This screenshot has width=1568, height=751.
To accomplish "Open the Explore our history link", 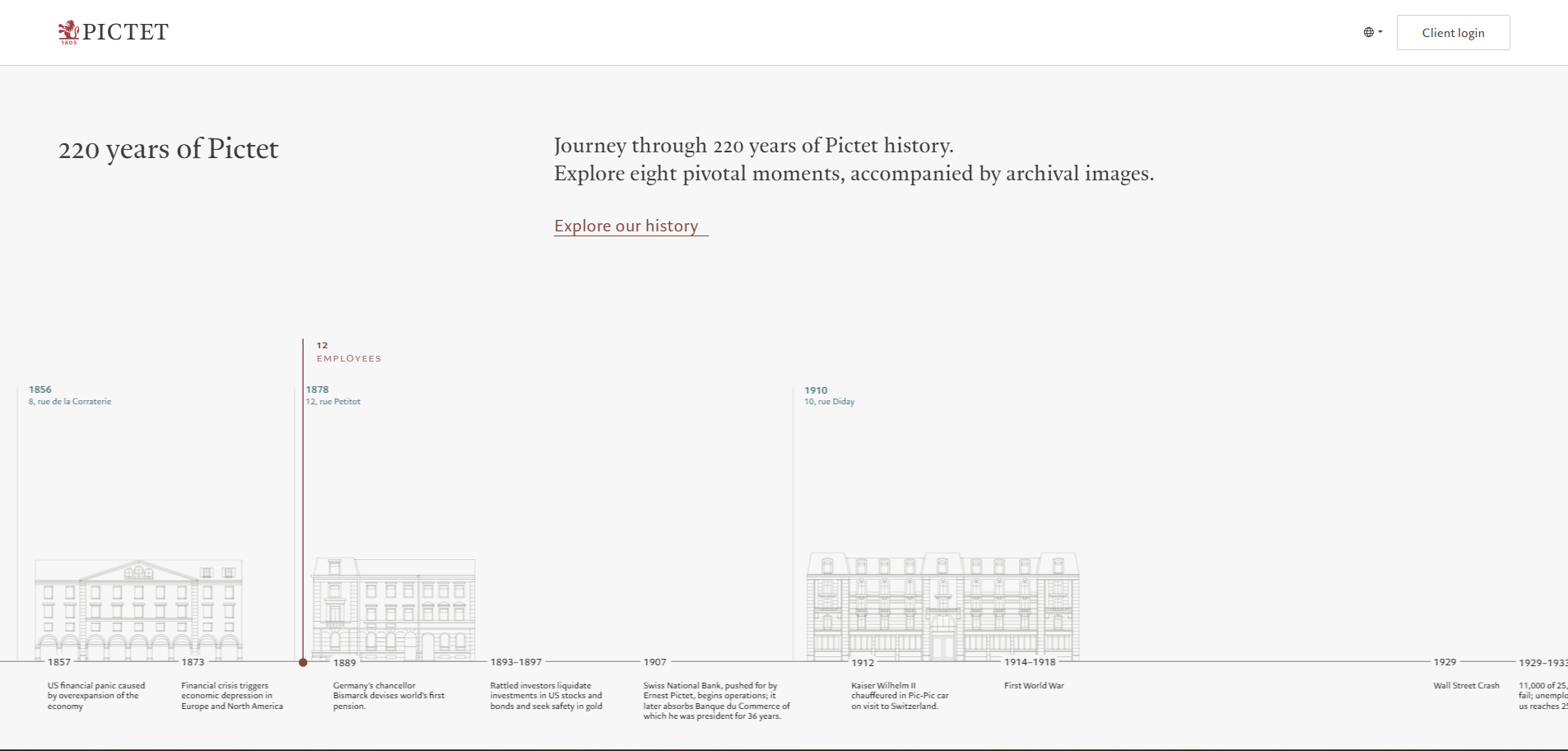I will (x=630, y=226).
